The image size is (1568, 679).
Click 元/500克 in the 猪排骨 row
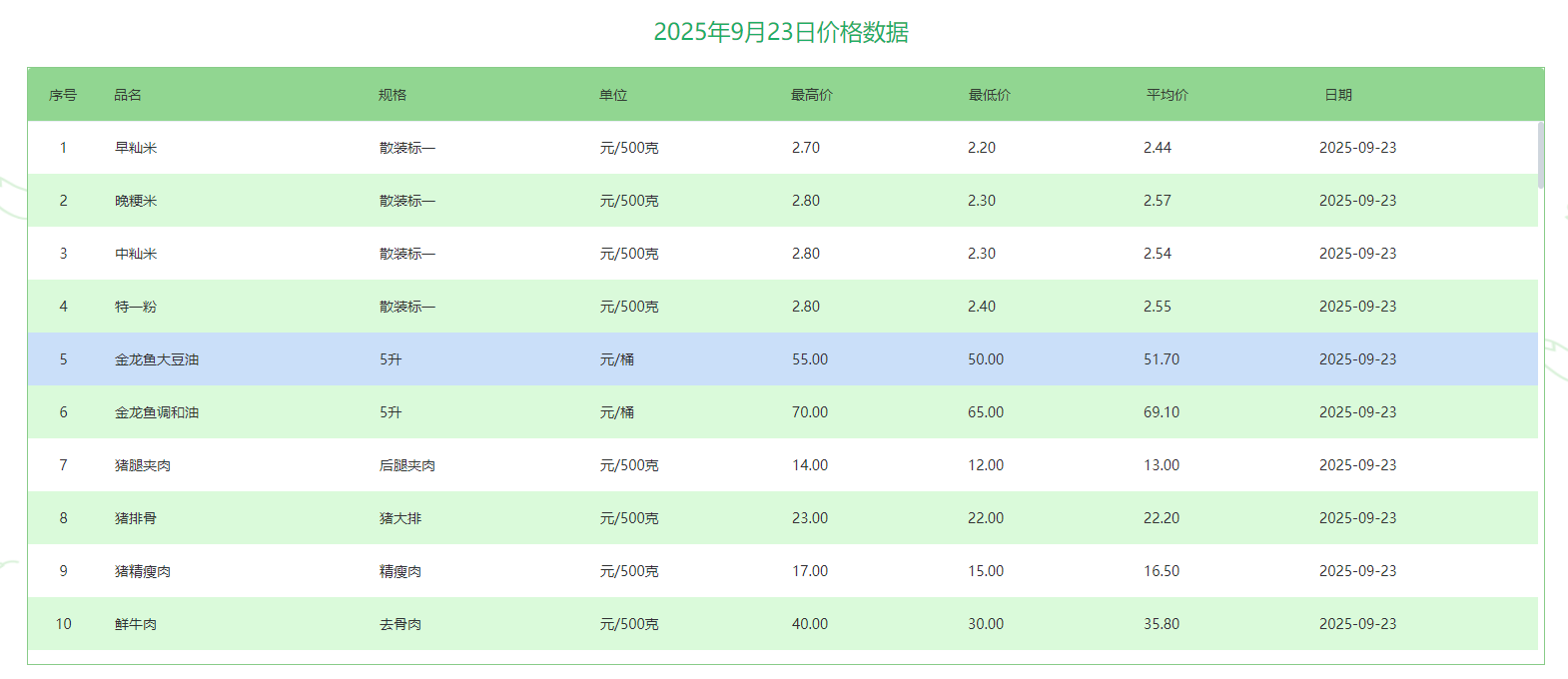click(629, 518)
